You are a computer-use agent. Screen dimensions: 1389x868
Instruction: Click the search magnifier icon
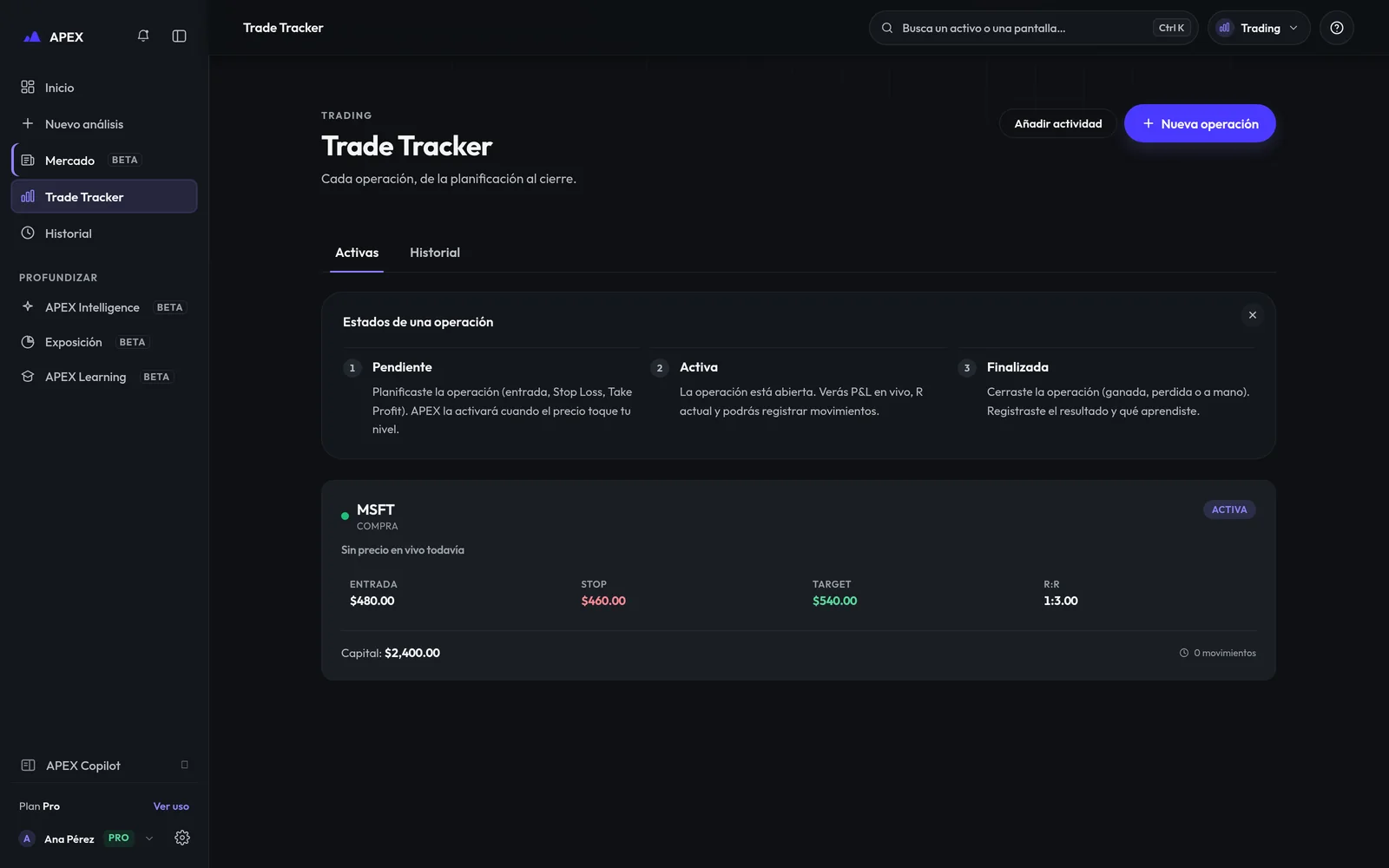887,28
